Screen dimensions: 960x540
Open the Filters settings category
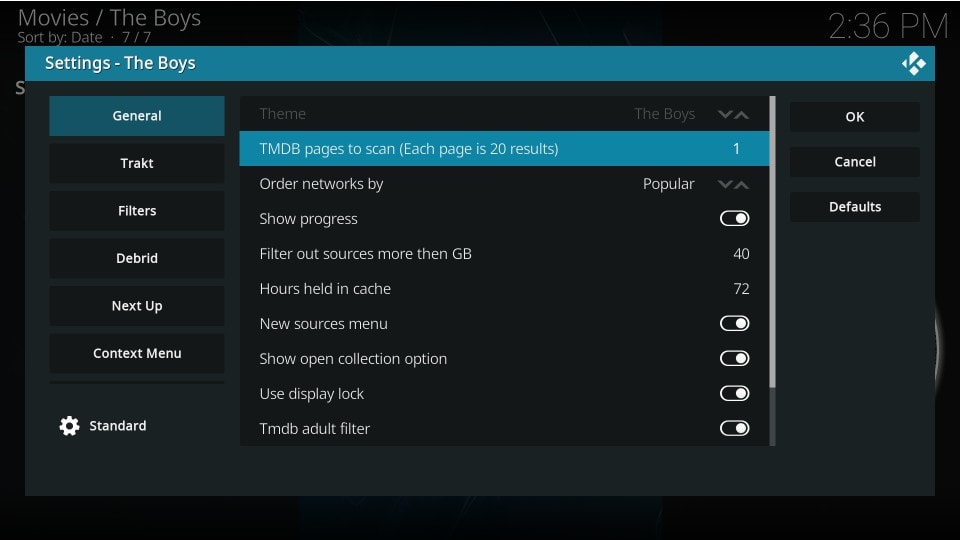[137, 211]
